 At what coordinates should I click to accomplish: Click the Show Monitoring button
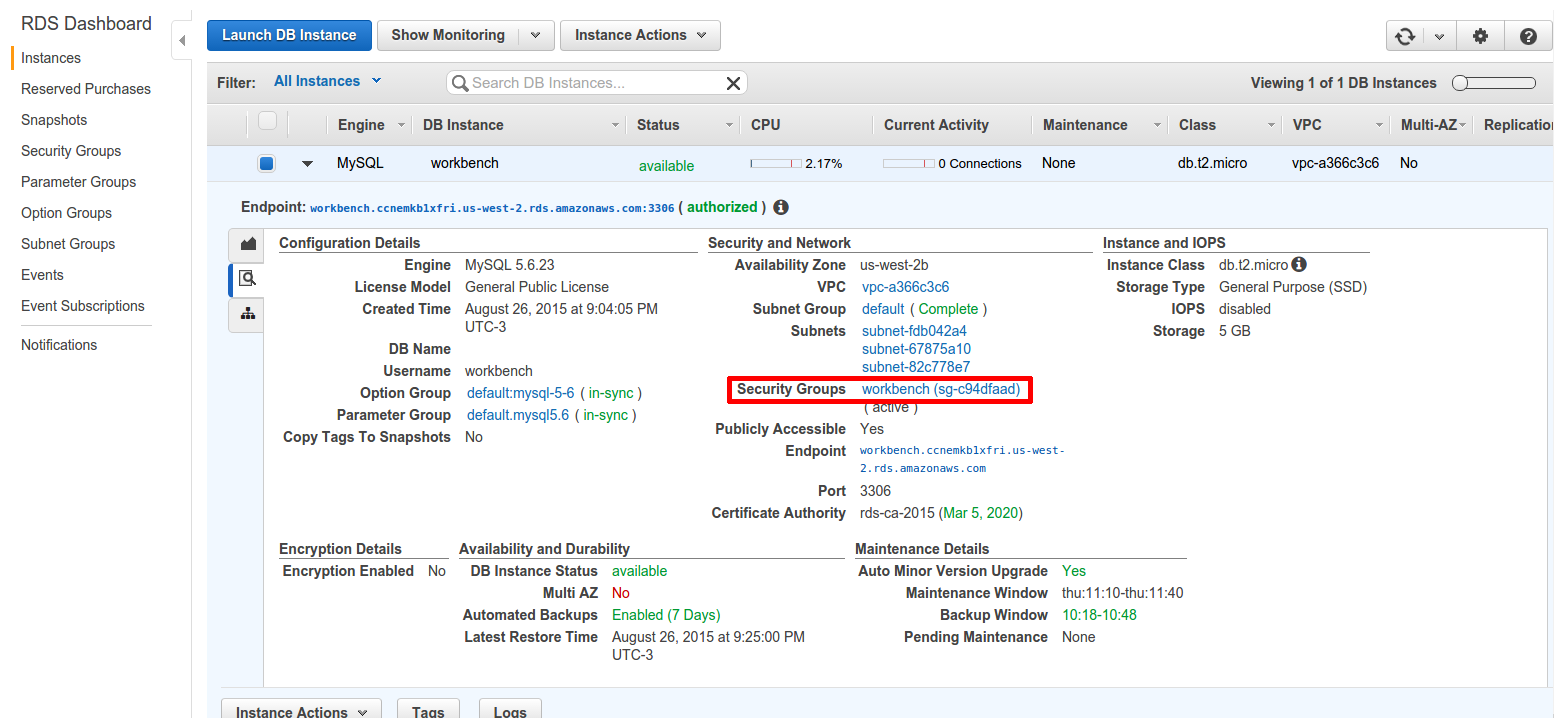tap(448, 35)
